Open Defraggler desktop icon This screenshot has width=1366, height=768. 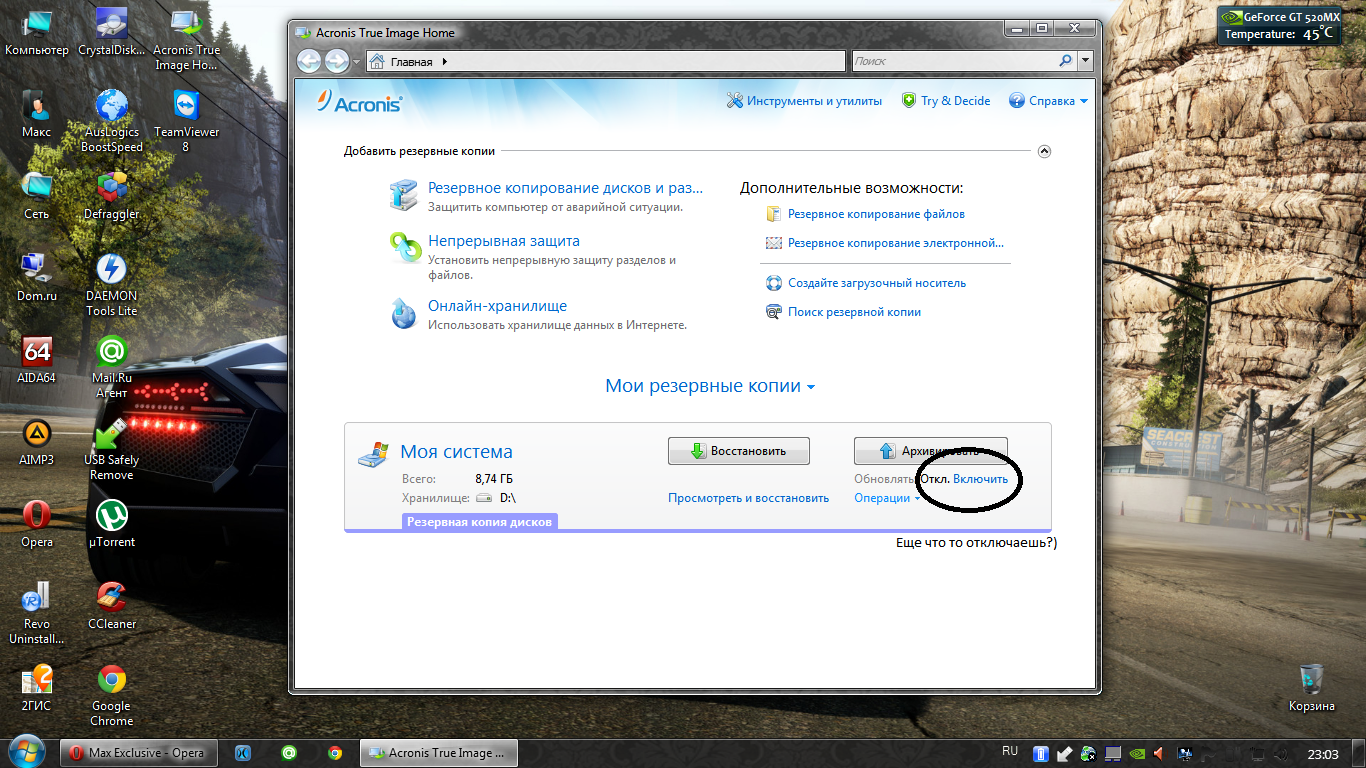(x=111, y=195)
